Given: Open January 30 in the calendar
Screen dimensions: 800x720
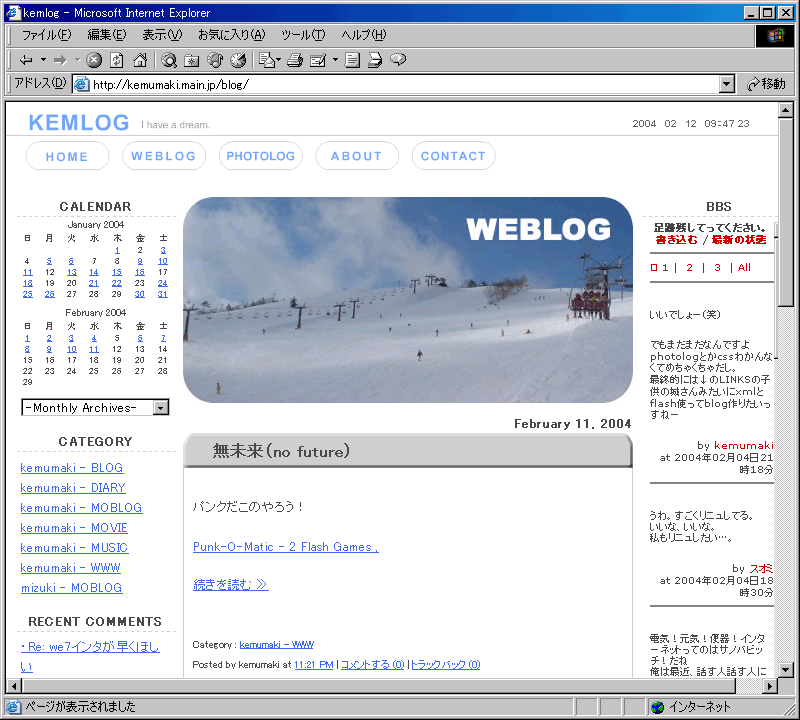Looking at the screenshot, I should pos(139,294).
